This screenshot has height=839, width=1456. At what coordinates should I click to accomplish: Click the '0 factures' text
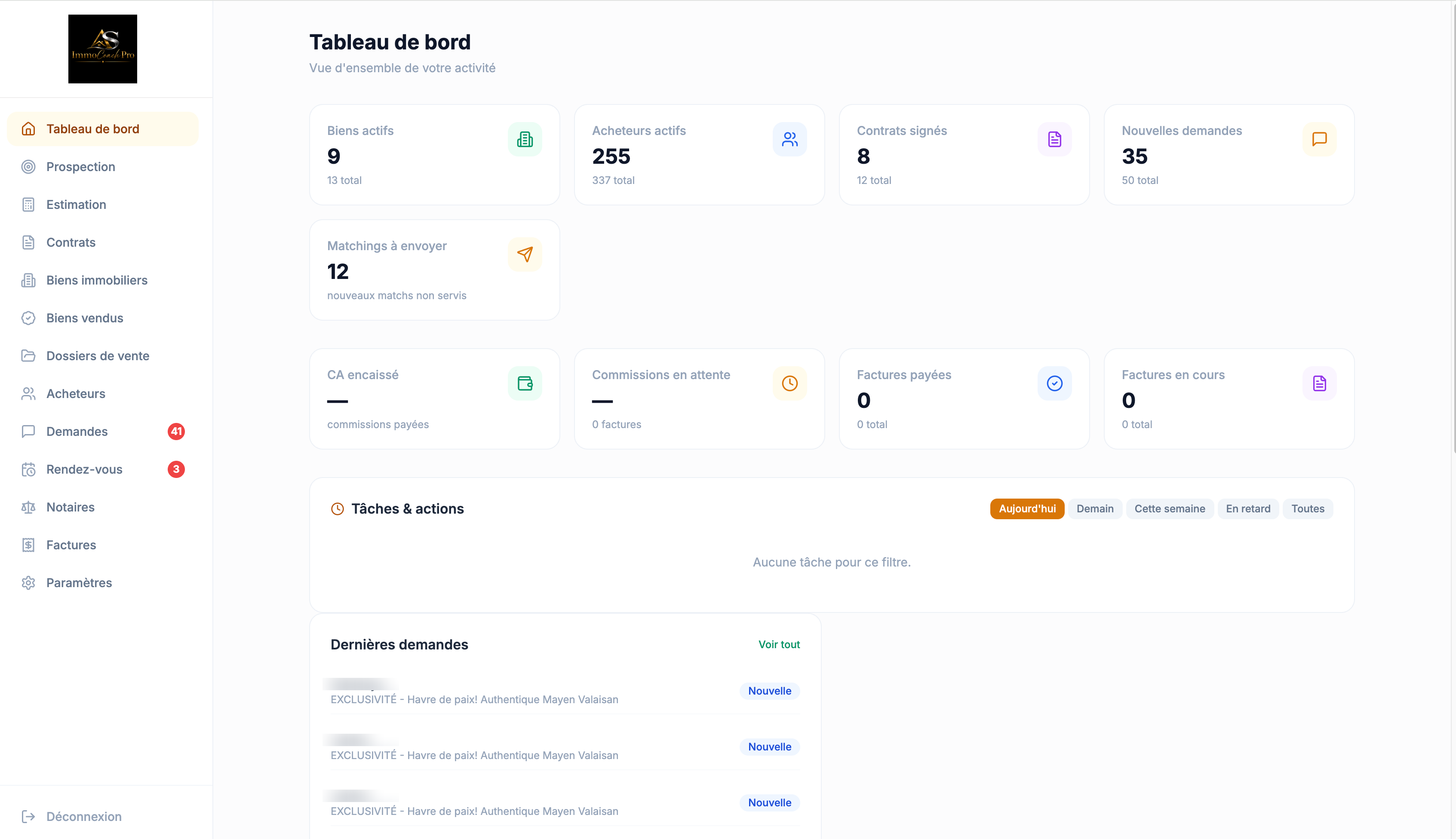coord(616,425)
